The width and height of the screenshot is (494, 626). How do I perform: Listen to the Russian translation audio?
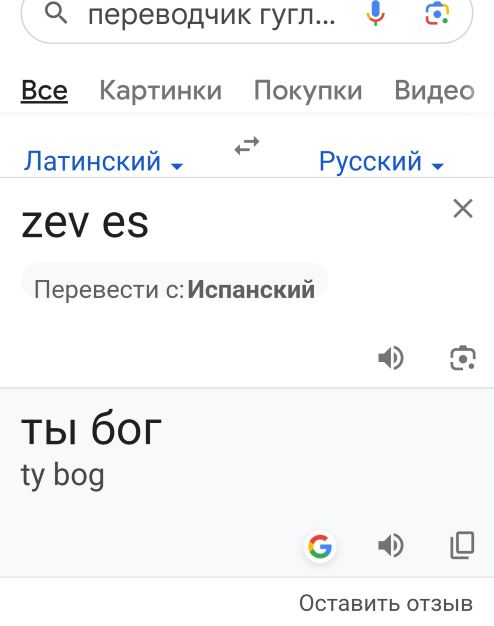coord(391,546)
